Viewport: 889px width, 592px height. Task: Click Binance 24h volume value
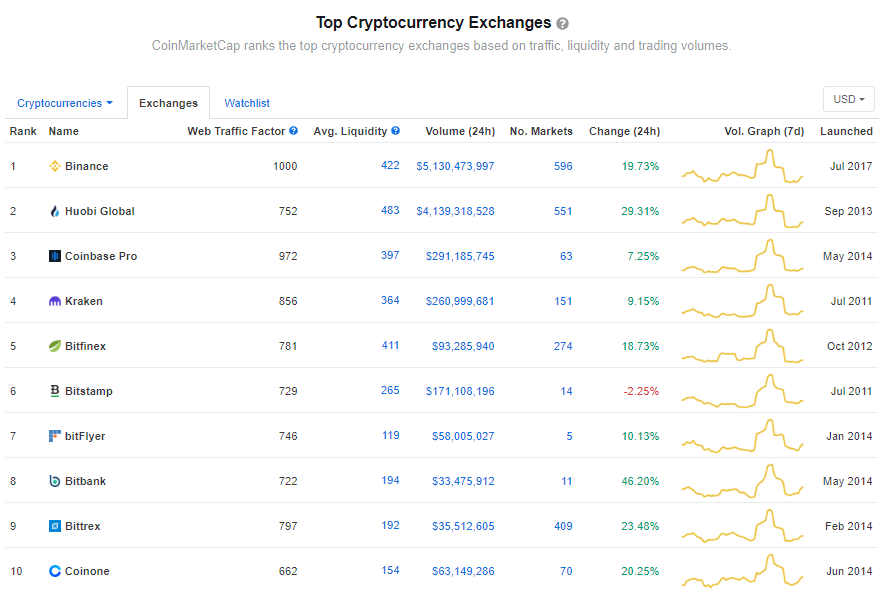(455, 166)
